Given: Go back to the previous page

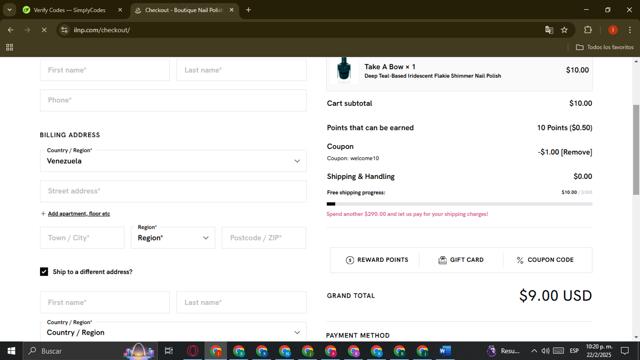Looking at the screenshot, I should (x=11, y=30).
